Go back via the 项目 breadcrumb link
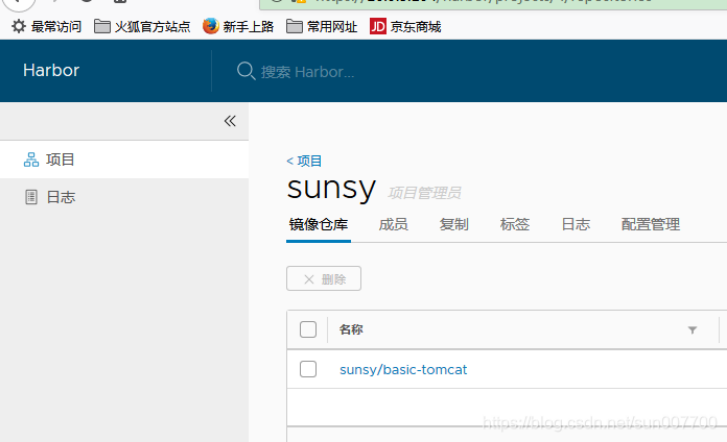727x442 pixels. [x=304, y=160]
